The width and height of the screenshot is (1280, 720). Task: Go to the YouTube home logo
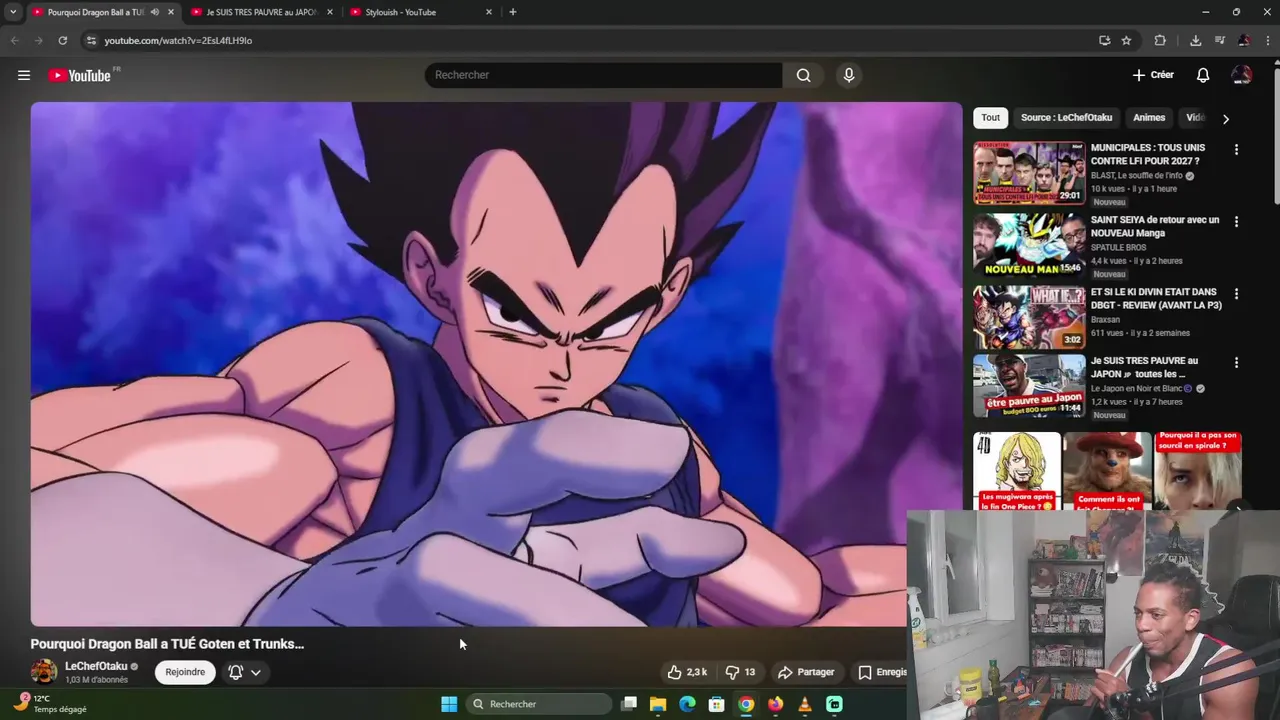[80, 75]
